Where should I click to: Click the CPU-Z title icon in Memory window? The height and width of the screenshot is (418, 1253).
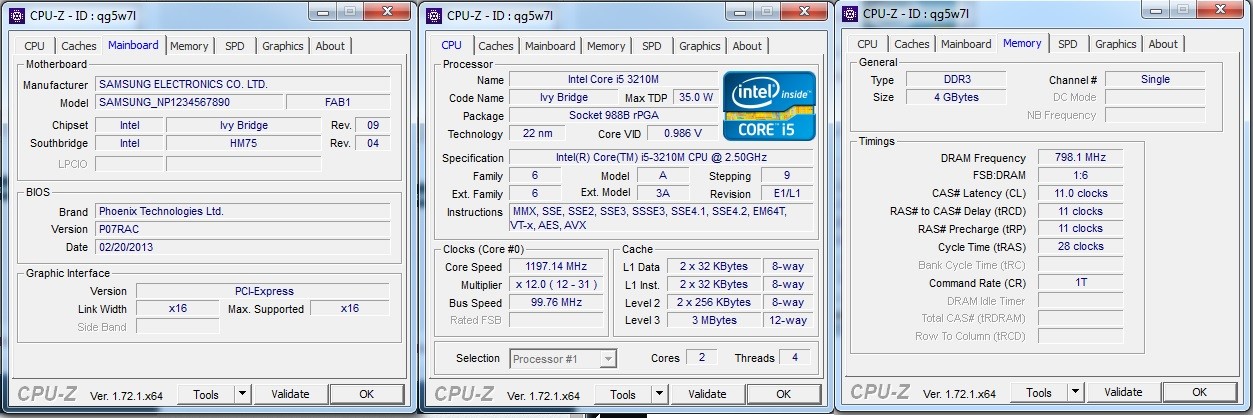[x=850, y=13]
